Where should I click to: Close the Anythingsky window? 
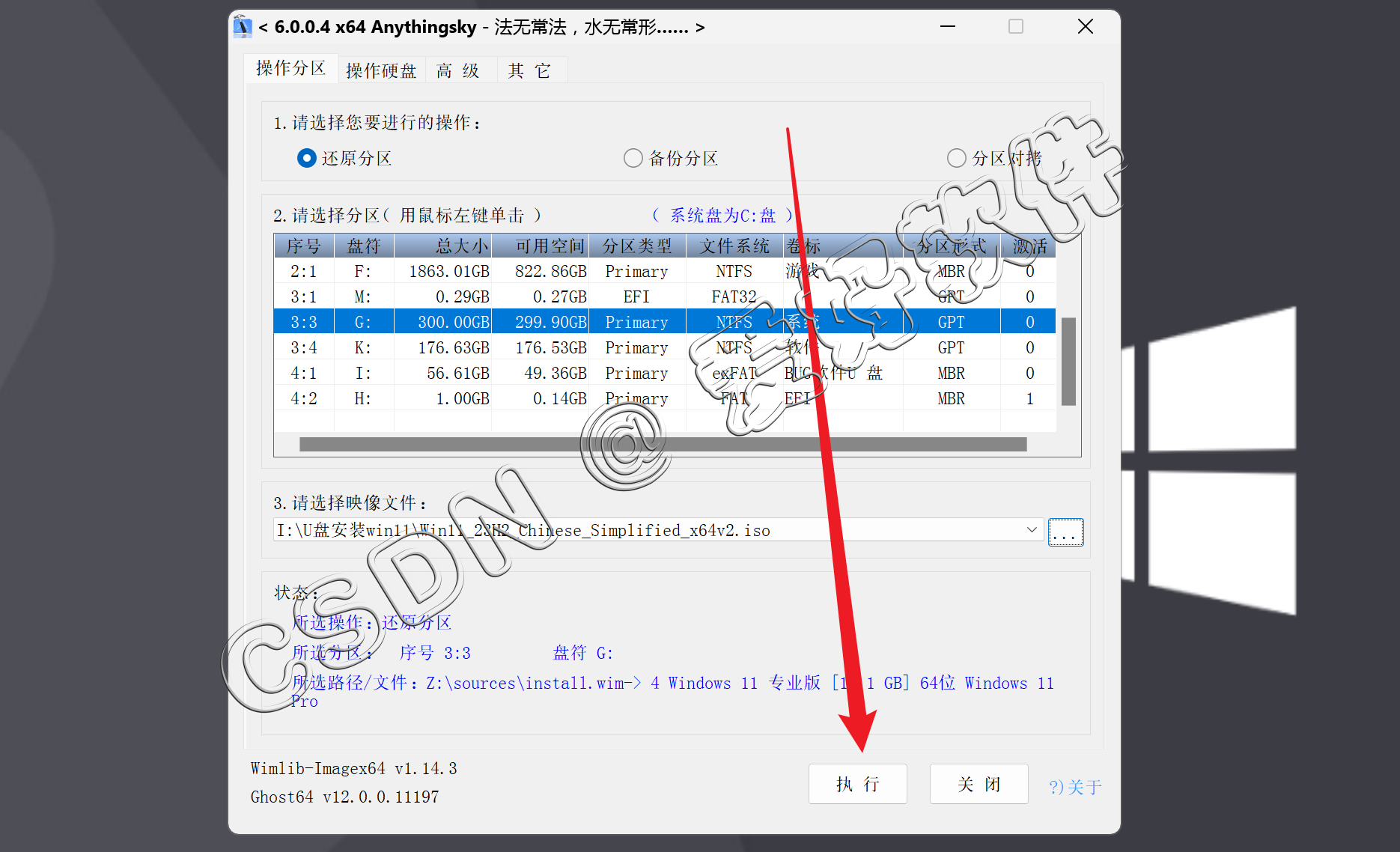[1086, 26]
